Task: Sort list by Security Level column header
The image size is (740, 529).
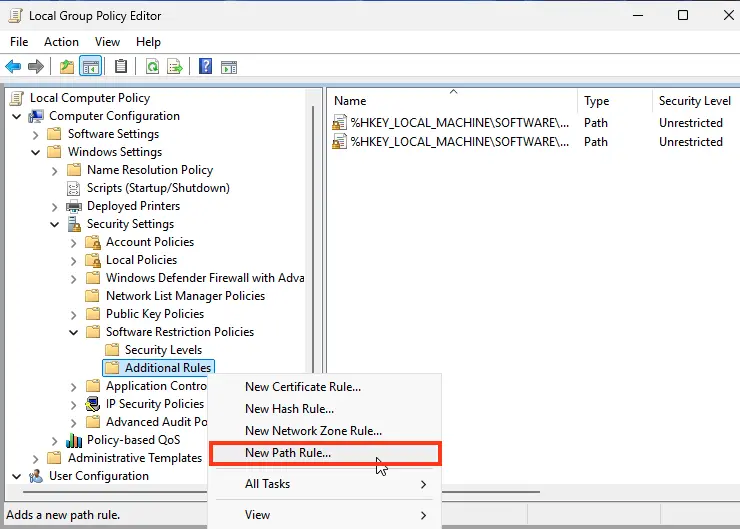Action: (x=694, y=101)
